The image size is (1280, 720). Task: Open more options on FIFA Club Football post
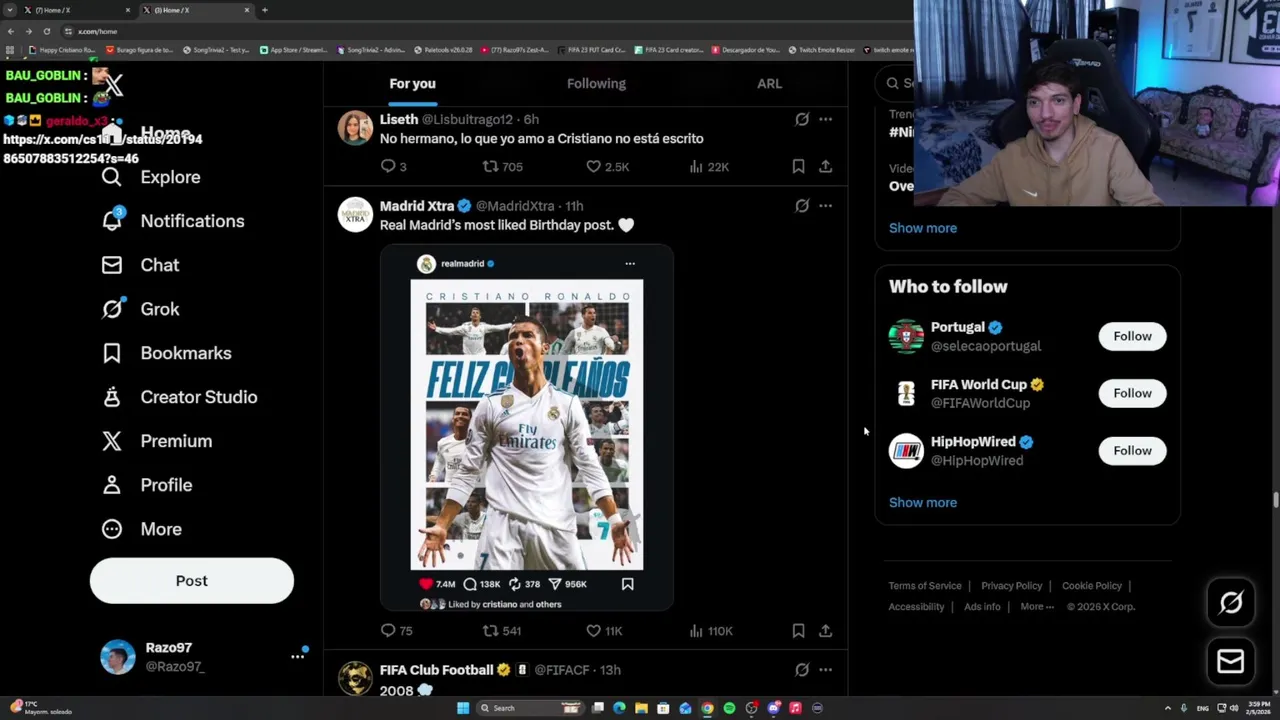826,669
